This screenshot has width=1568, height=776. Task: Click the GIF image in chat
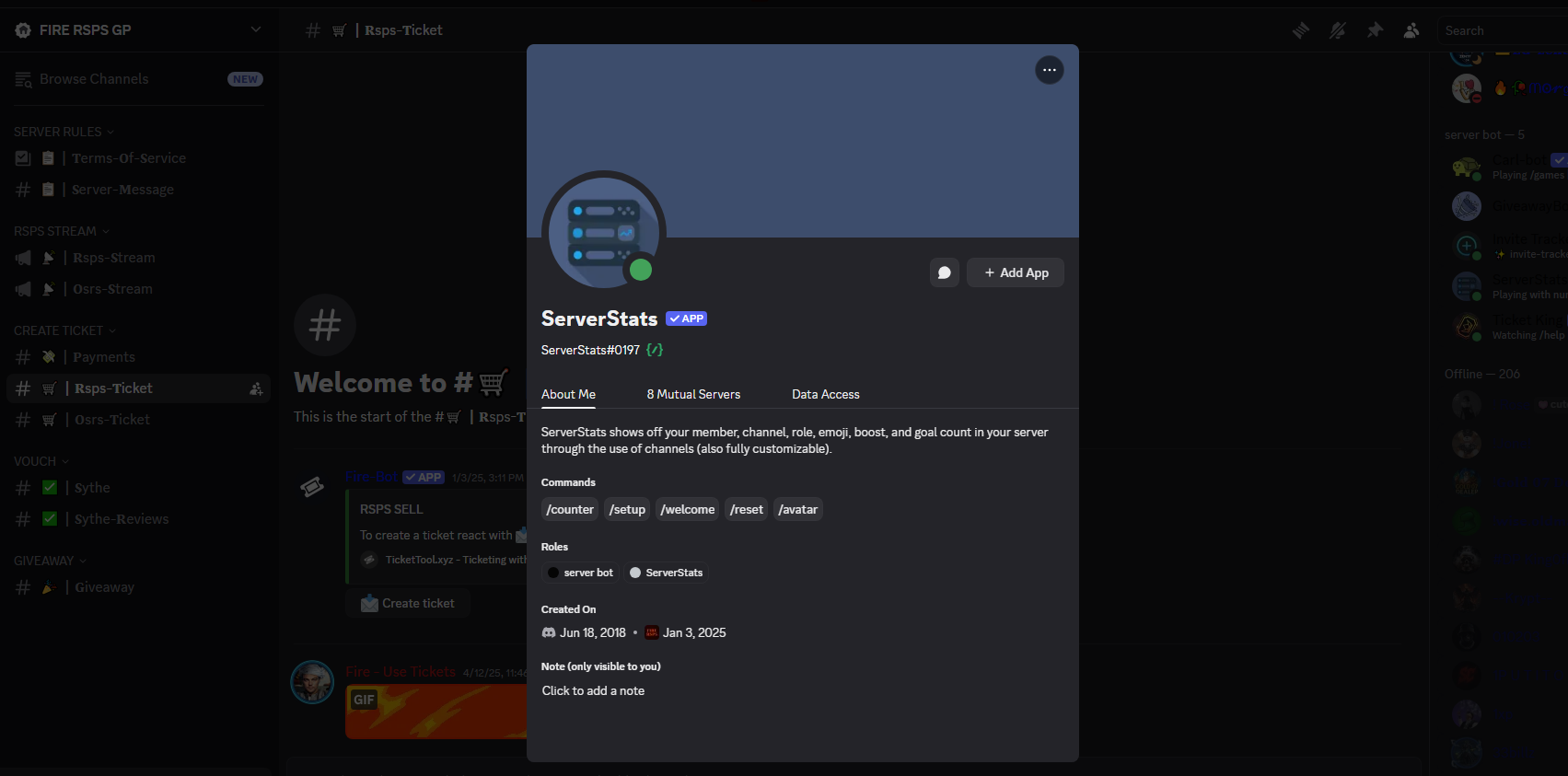[436, 711]
